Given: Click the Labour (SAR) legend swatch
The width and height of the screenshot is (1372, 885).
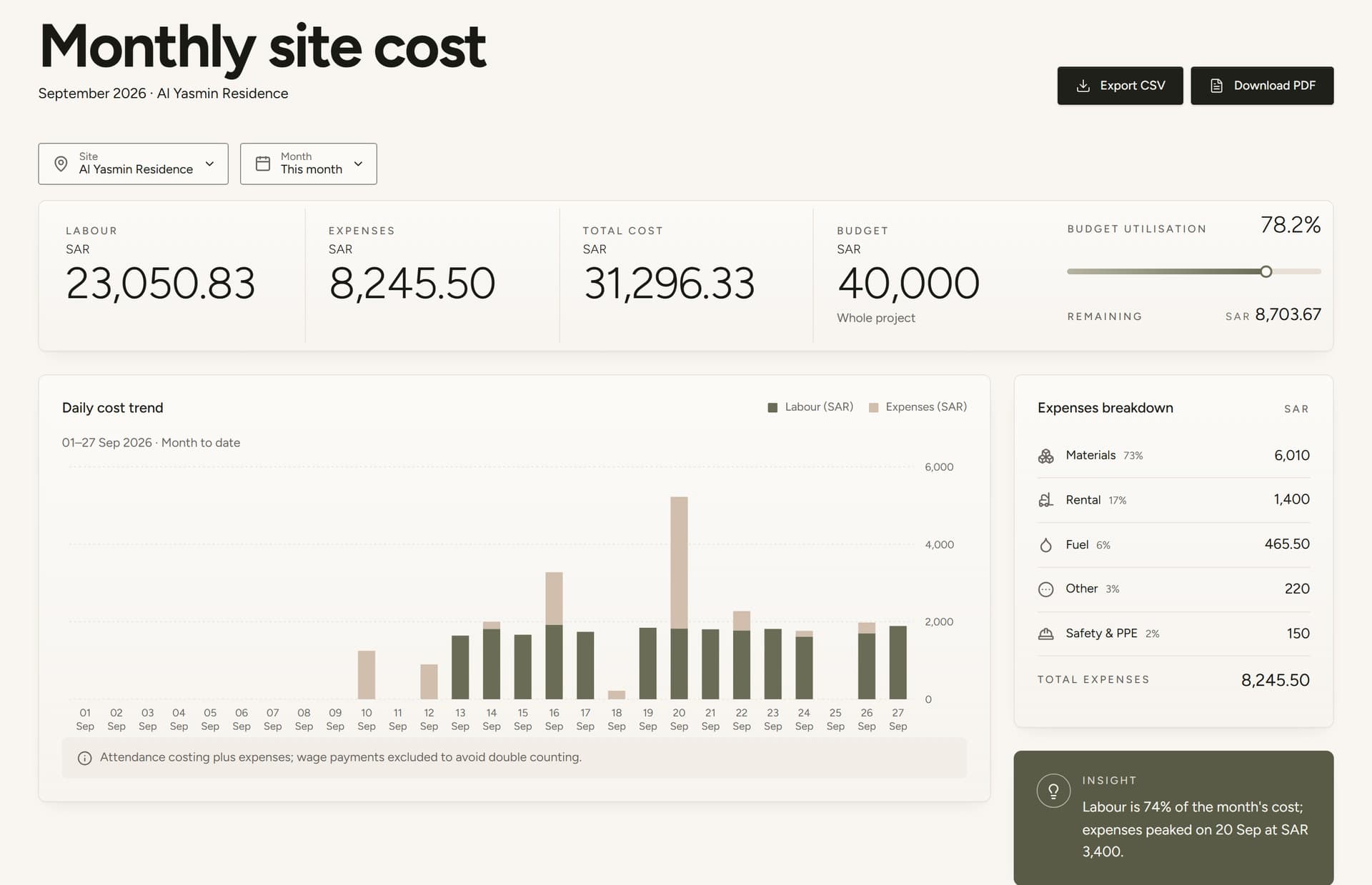Looking at the screenshot, I should [772, 407].
